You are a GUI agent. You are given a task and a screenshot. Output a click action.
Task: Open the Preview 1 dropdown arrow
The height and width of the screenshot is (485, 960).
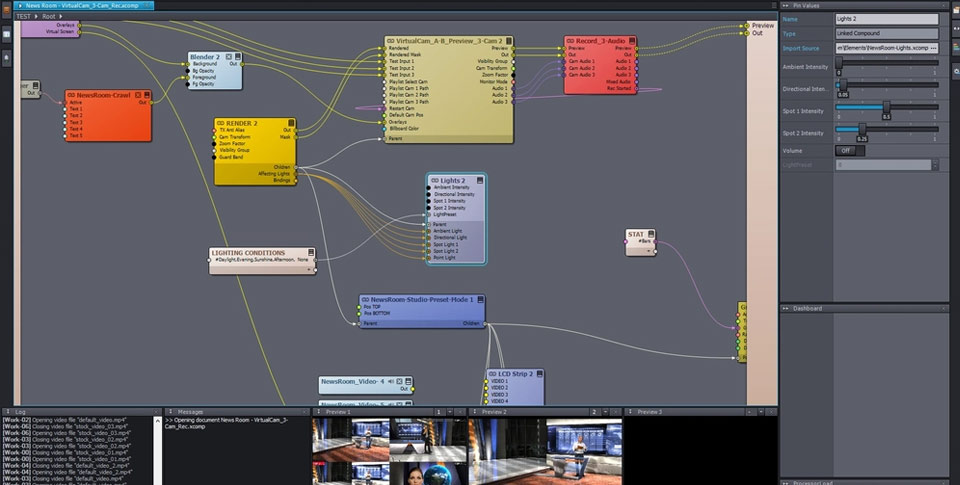click(450, 412)
